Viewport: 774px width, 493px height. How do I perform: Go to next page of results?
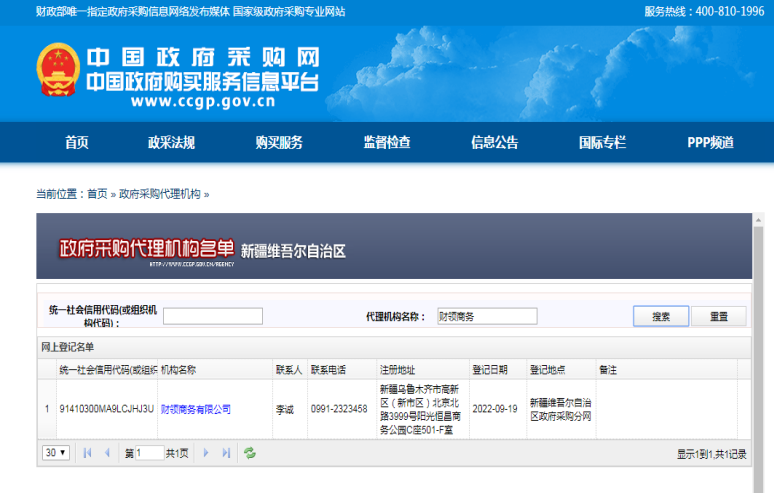(x=207, y=453)
